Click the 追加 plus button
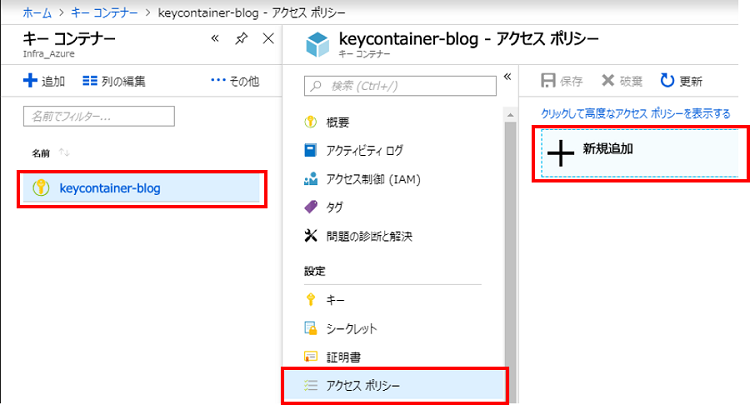The image size is (750, 405). (x=44, y=81)
